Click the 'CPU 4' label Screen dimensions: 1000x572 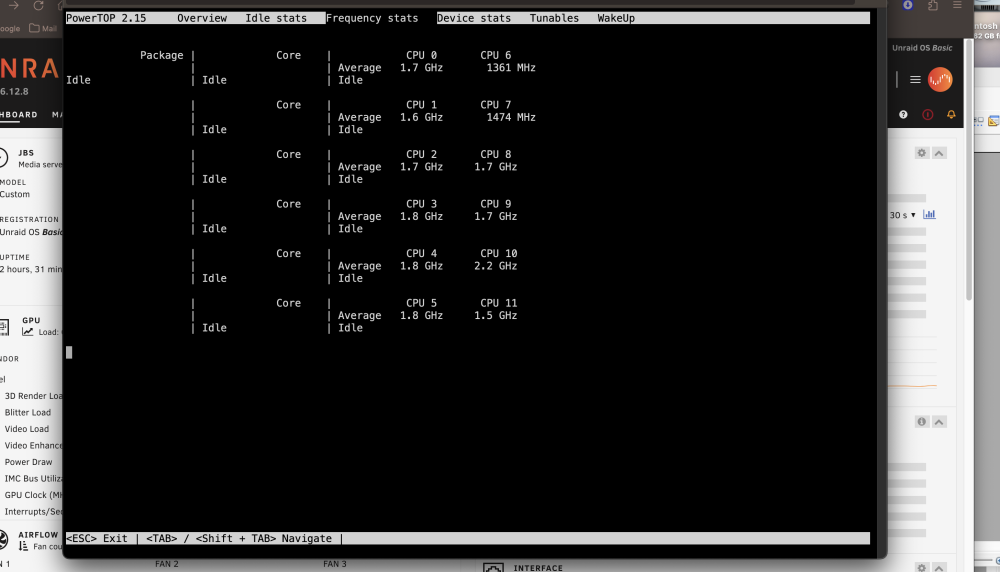coord(421,253)
